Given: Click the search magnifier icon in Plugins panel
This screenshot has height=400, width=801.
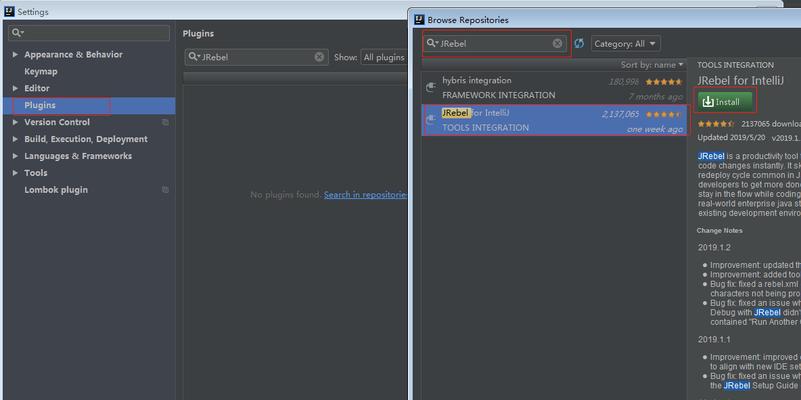Looking at the screenshot, I should pyautogui.click(x=194, y=57).
